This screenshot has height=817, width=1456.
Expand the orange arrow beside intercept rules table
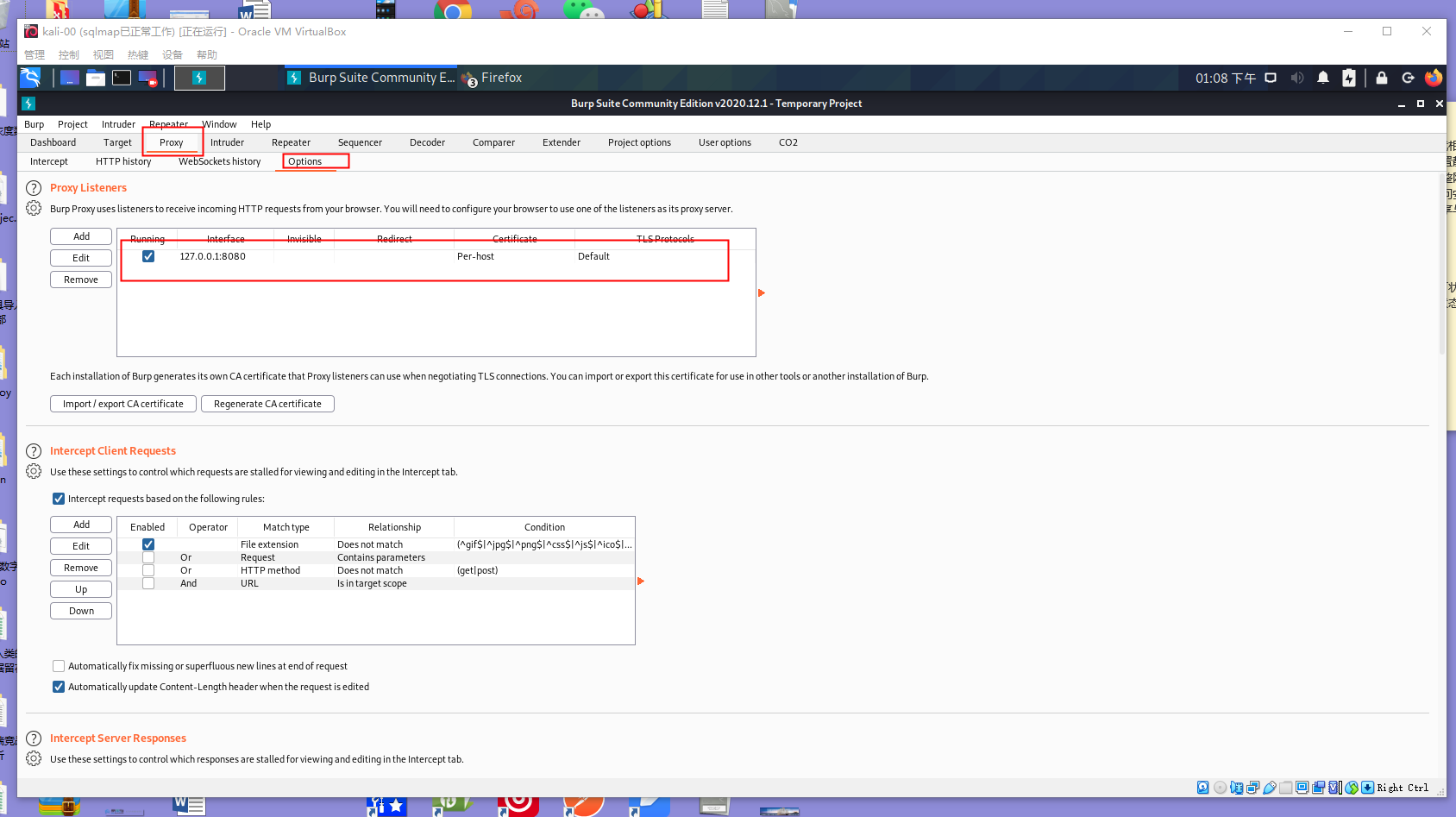[x=641, y=581]
